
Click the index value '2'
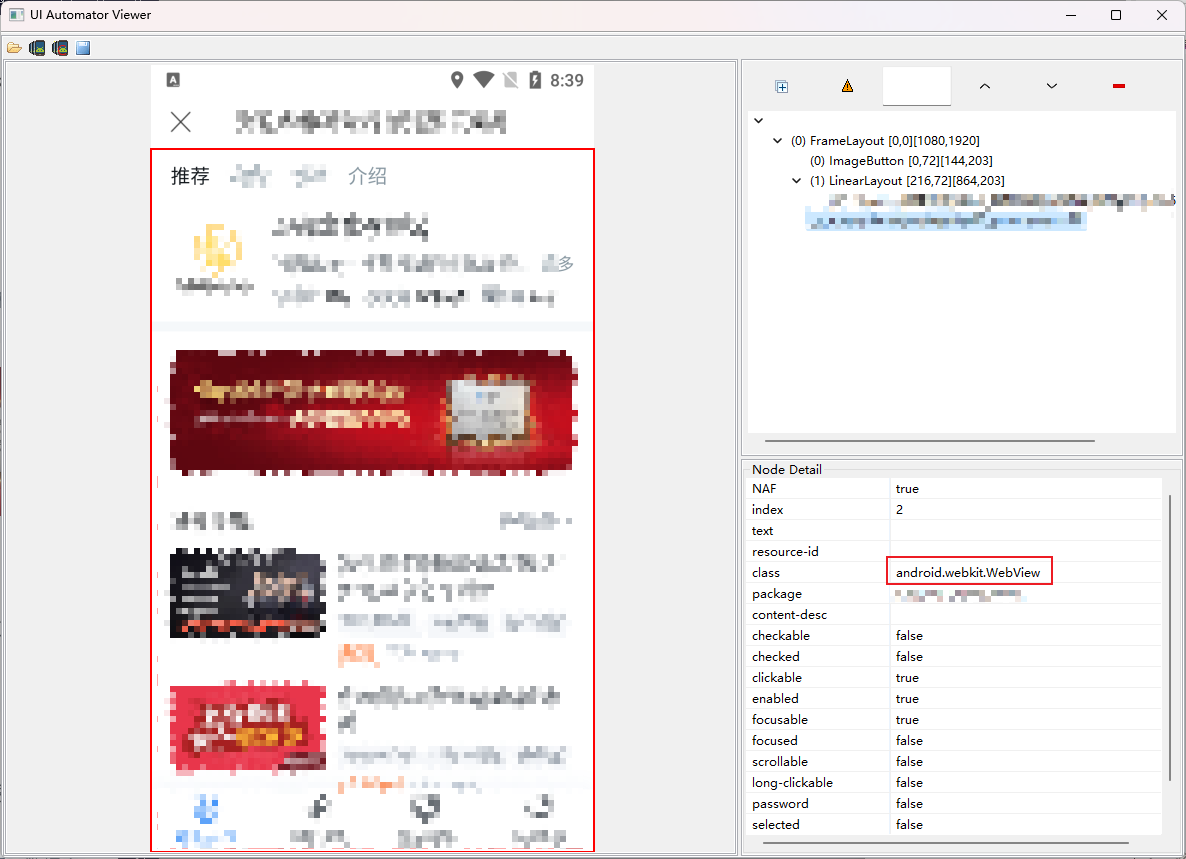(899, 510)
